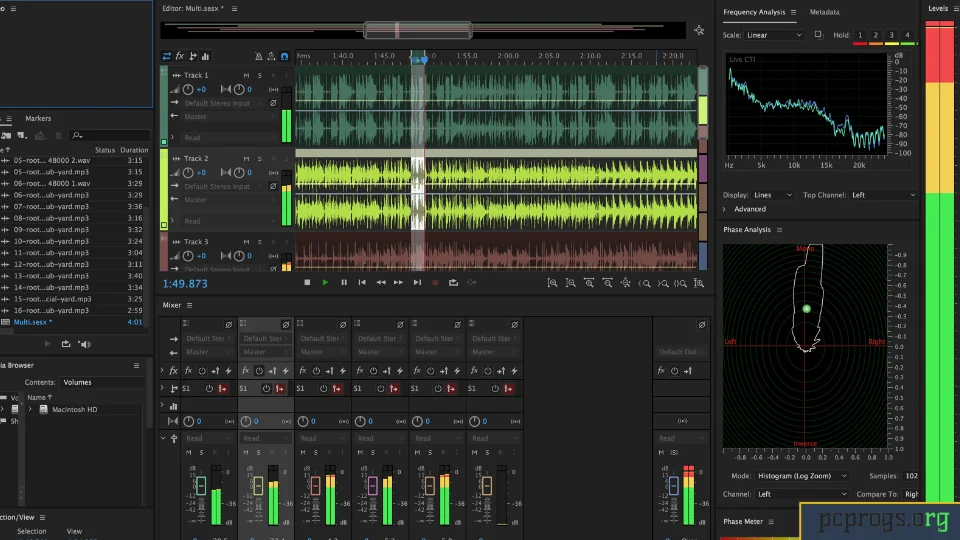Select Editor: Multi.sesx tab
The width and height of the screenshot is (960, 540).
(x=193, y=9)
